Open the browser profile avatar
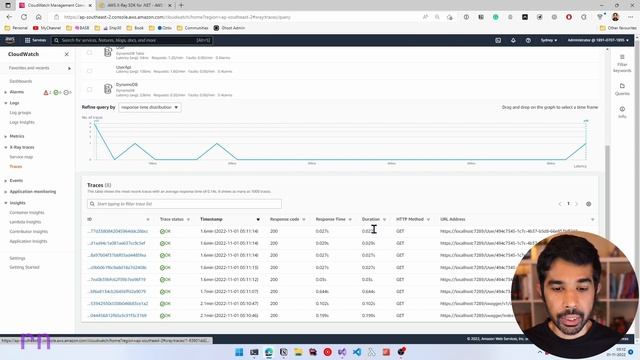The image size is (640, 360). coord(616,17)
